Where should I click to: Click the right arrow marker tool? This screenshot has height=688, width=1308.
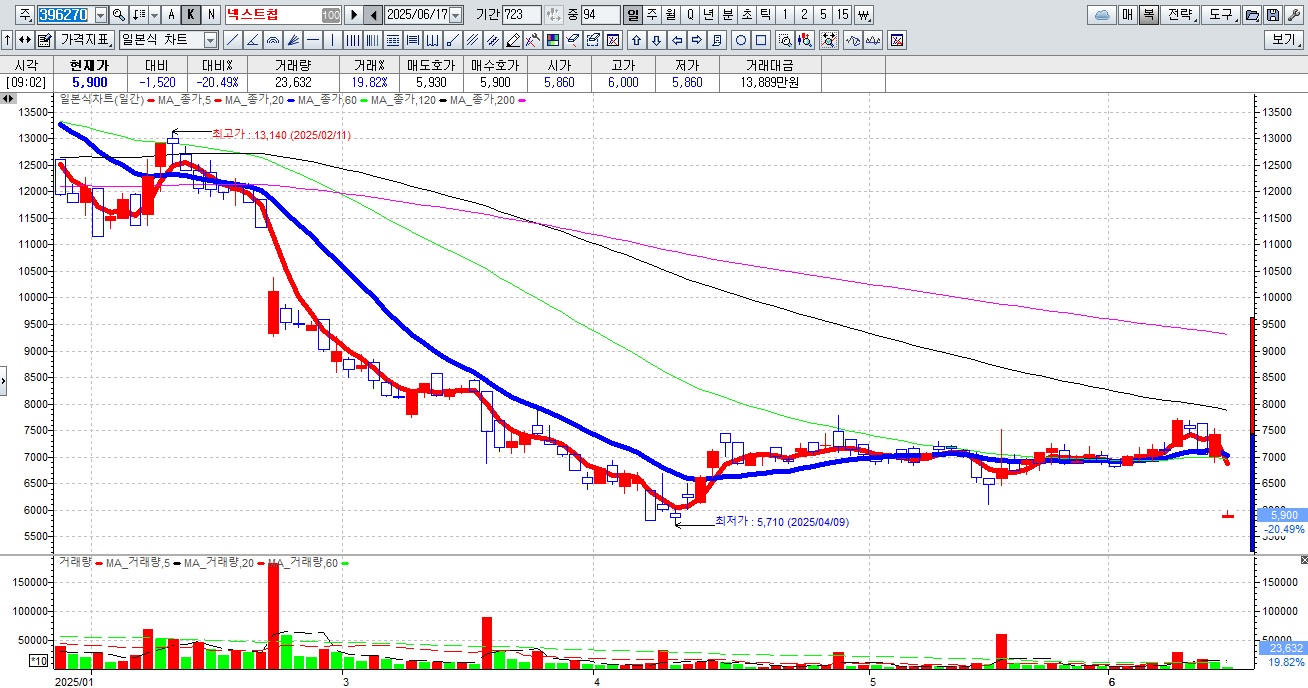697,40
